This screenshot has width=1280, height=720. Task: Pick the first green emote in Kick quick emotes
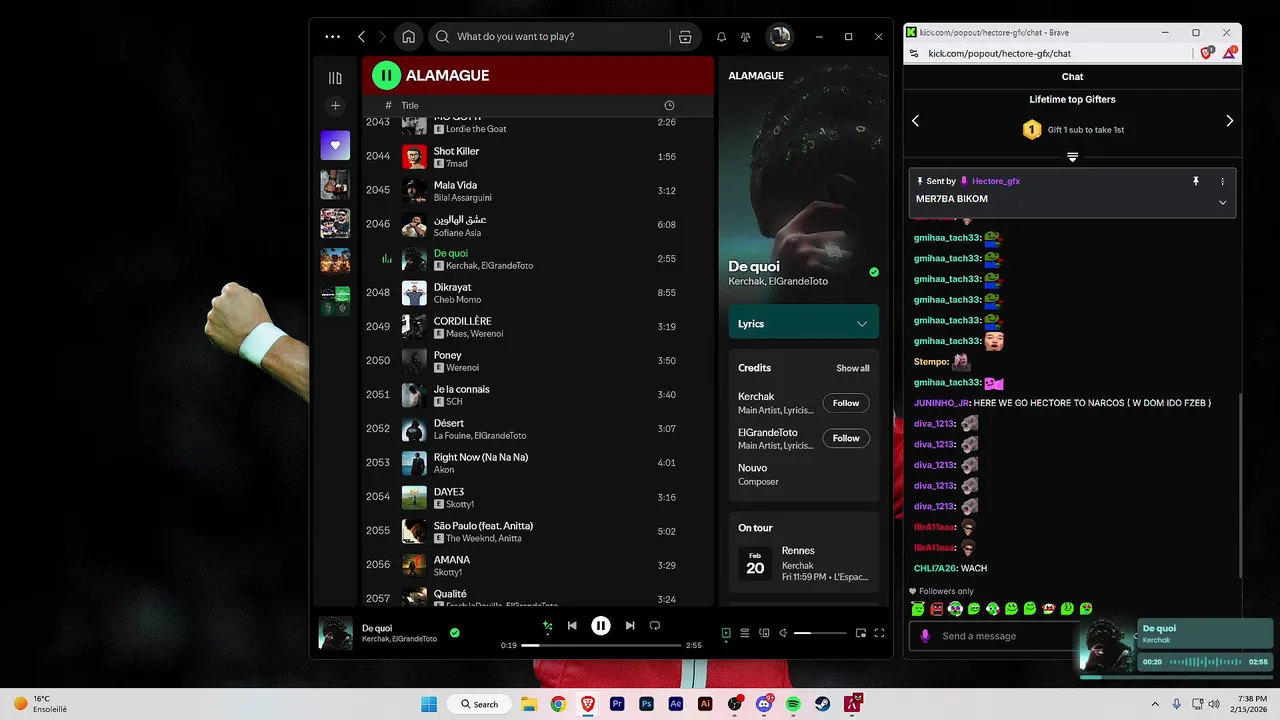(918, 608)
